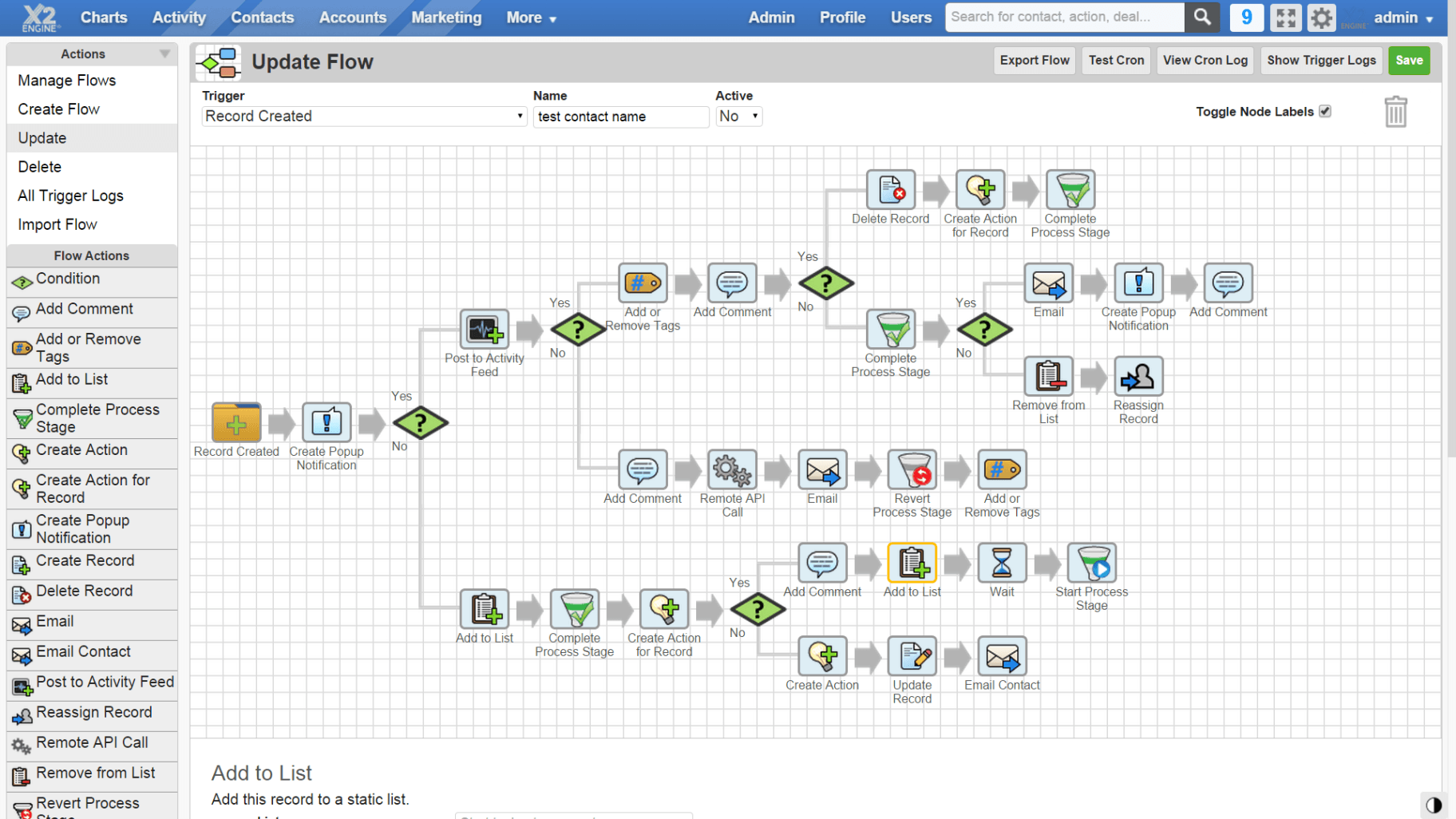Collapse the Actions panel arrow
The height and width of the screenshot is (819, 1456).
pyautogui.click(x=164, y=54)
